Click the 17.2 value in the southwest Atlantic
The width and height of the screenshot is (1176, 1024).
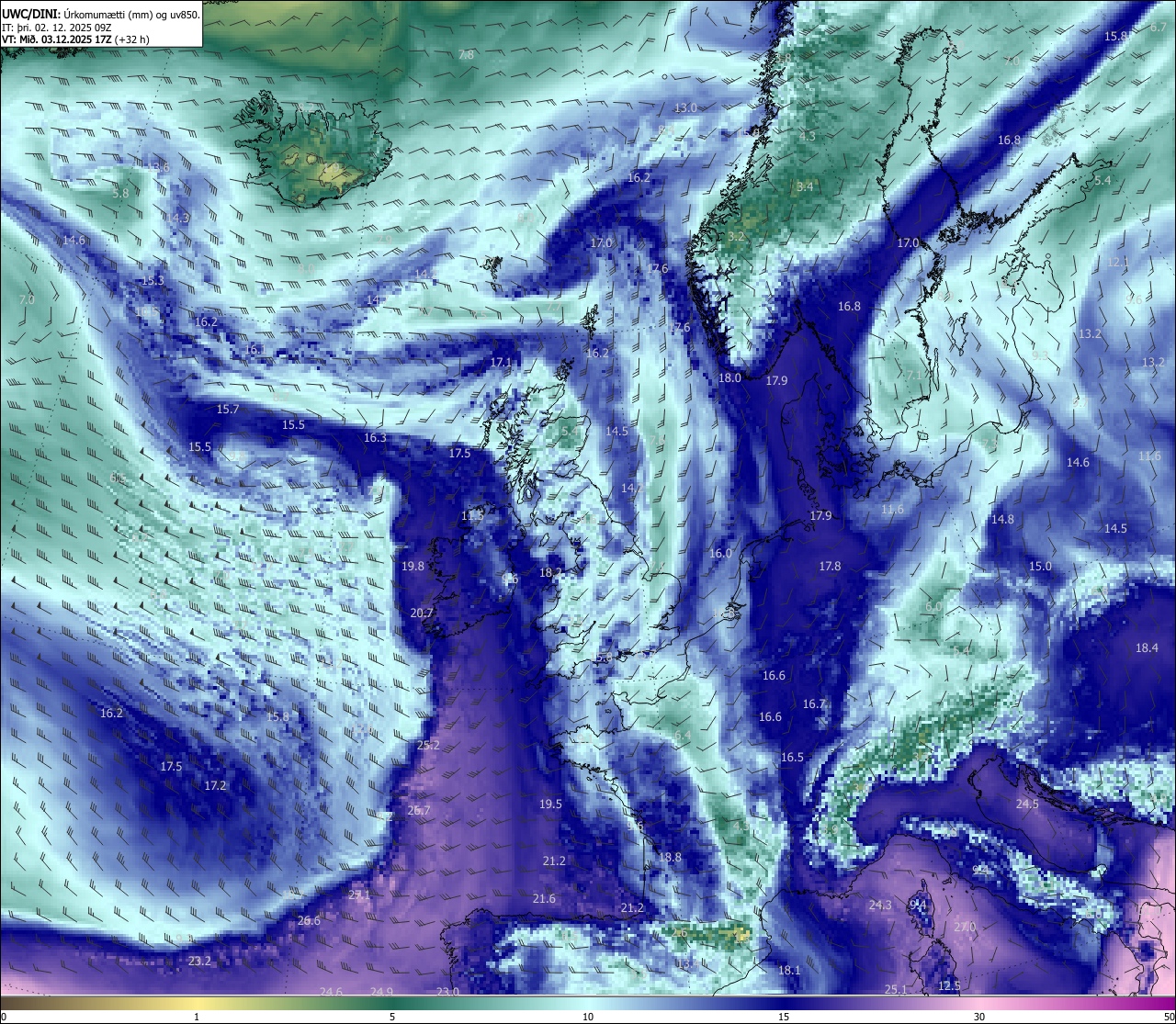pos(215,785)
